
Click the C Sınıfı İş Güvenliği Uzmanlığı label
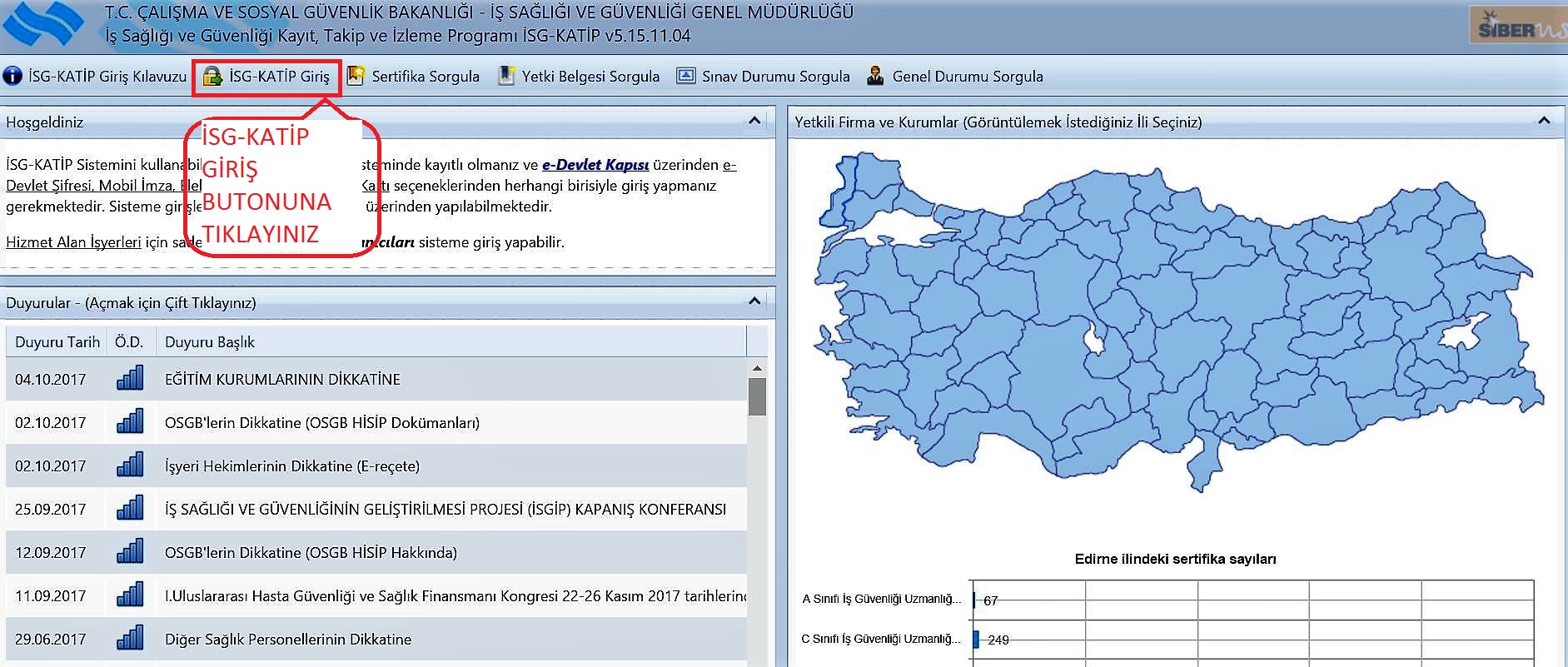point(881,639)
